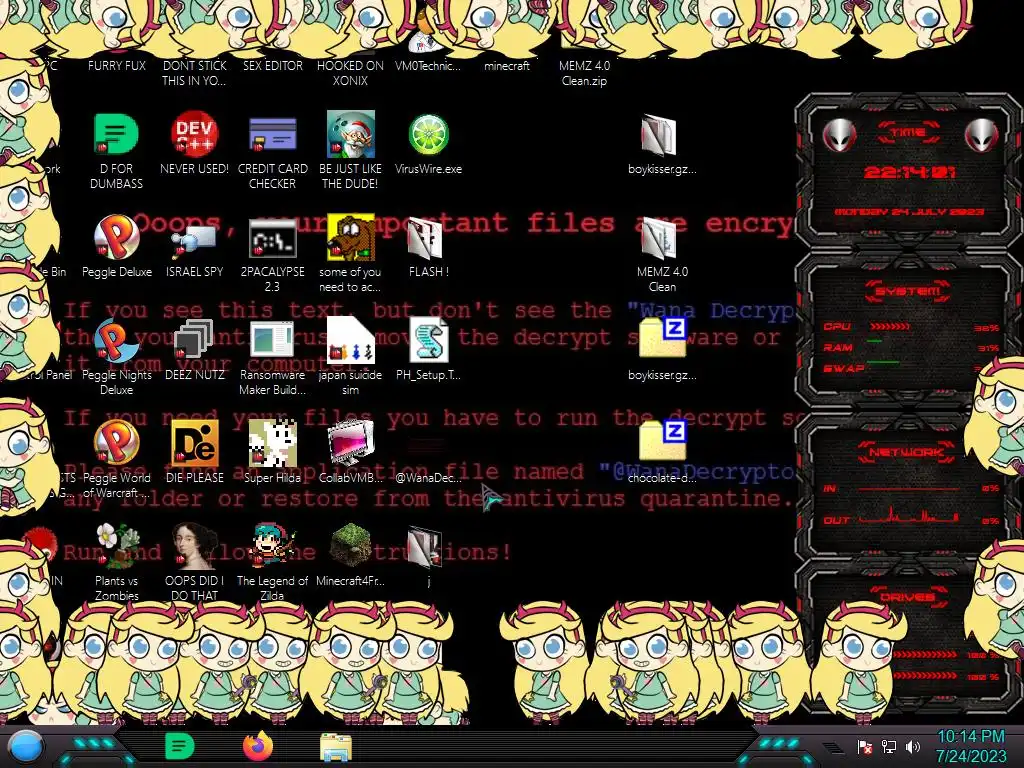Select the Plants vs Zombies icon
This screenshot has width=1024, height=768.
[x=116, y=546]
